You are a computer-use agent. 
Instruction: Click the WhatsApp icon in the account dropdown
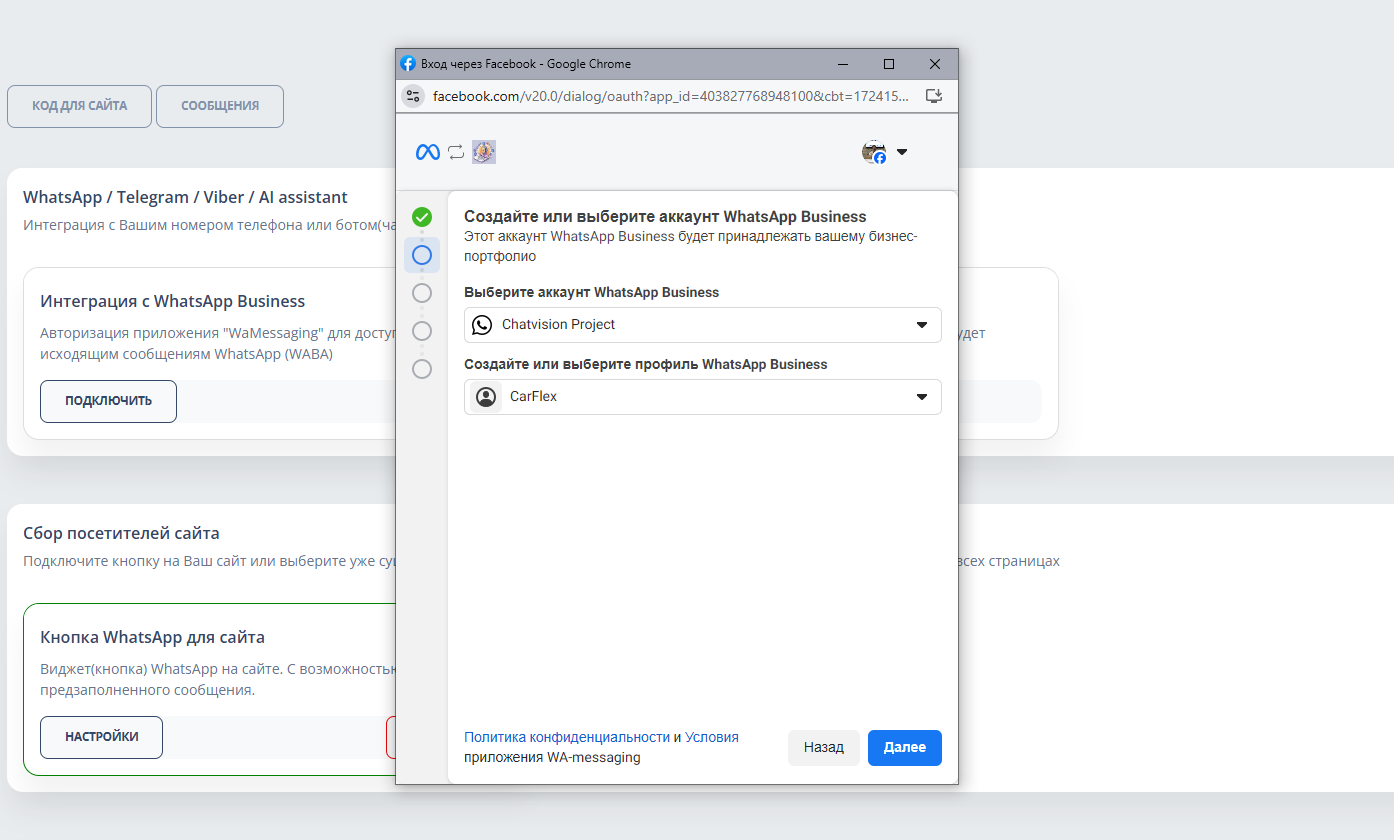(482, 325)
